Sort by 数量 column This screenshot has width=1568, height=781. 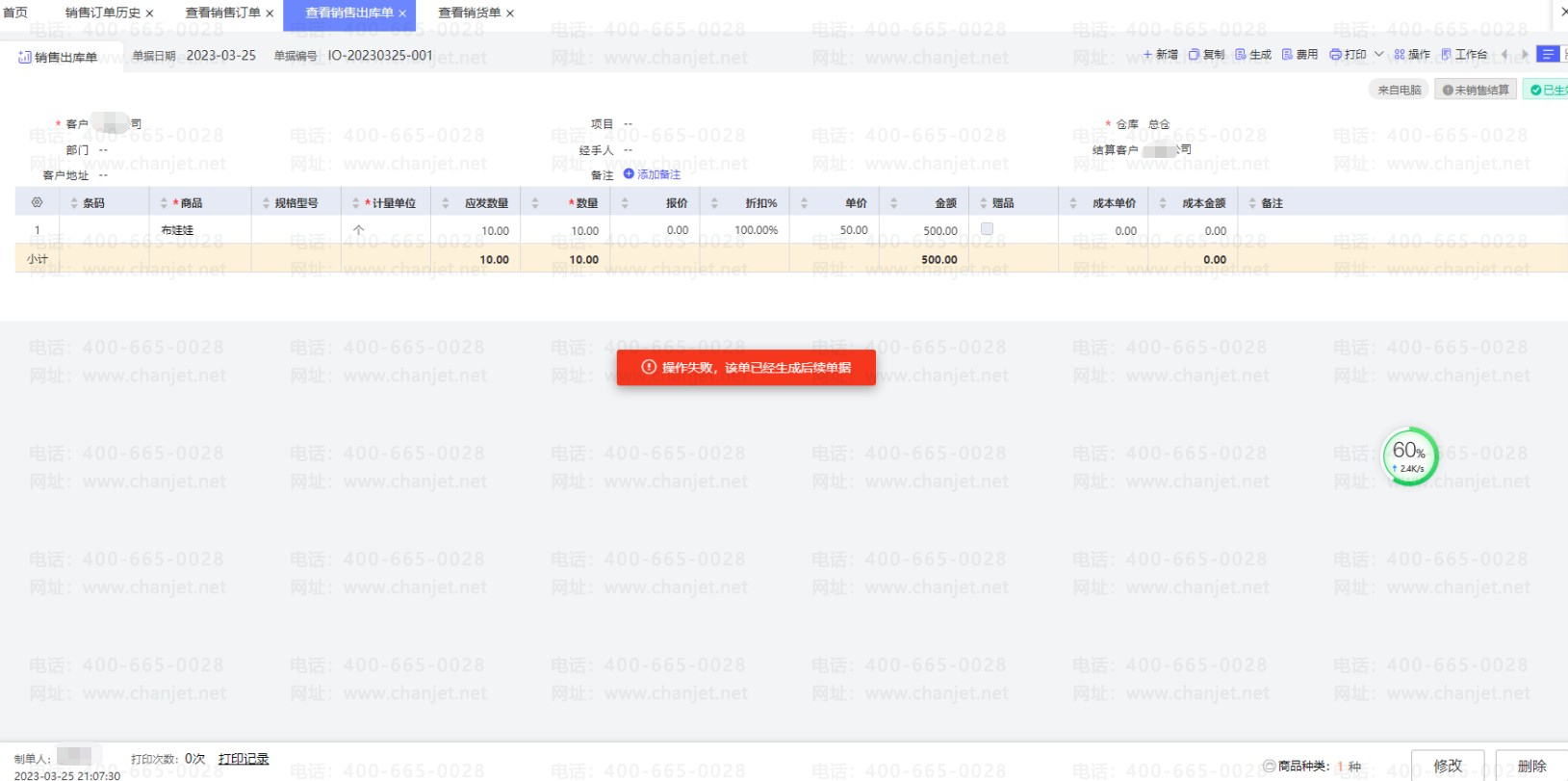point(535,203)
